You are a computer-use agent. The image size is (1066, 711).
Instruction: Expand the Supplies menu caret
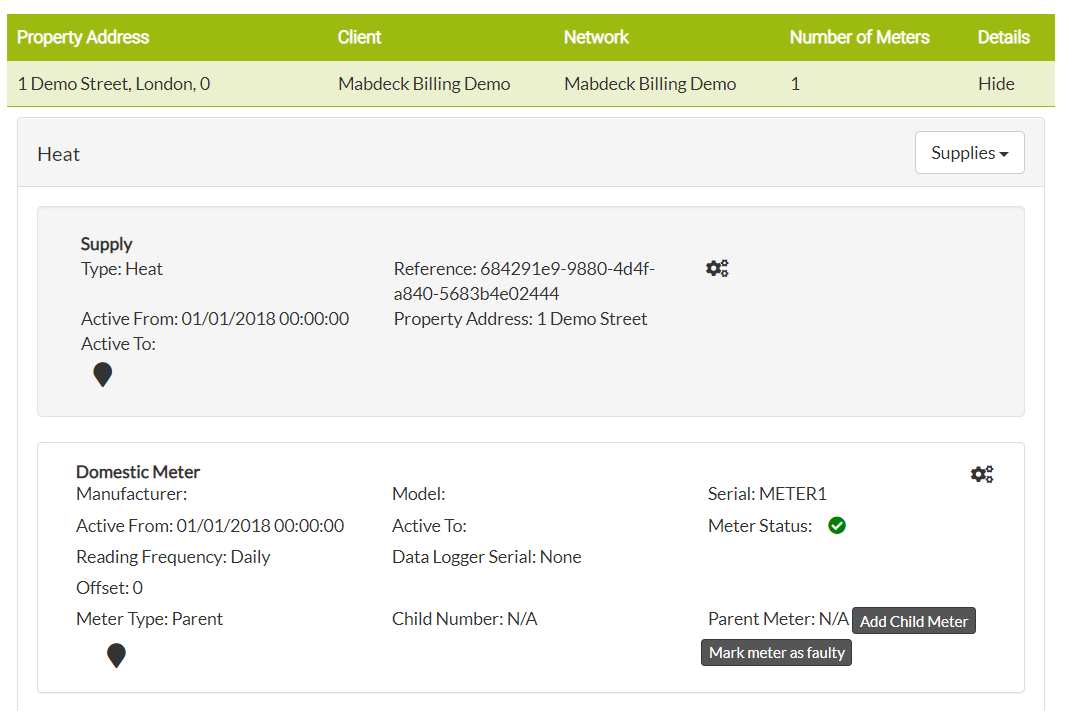coord(1003,153)
